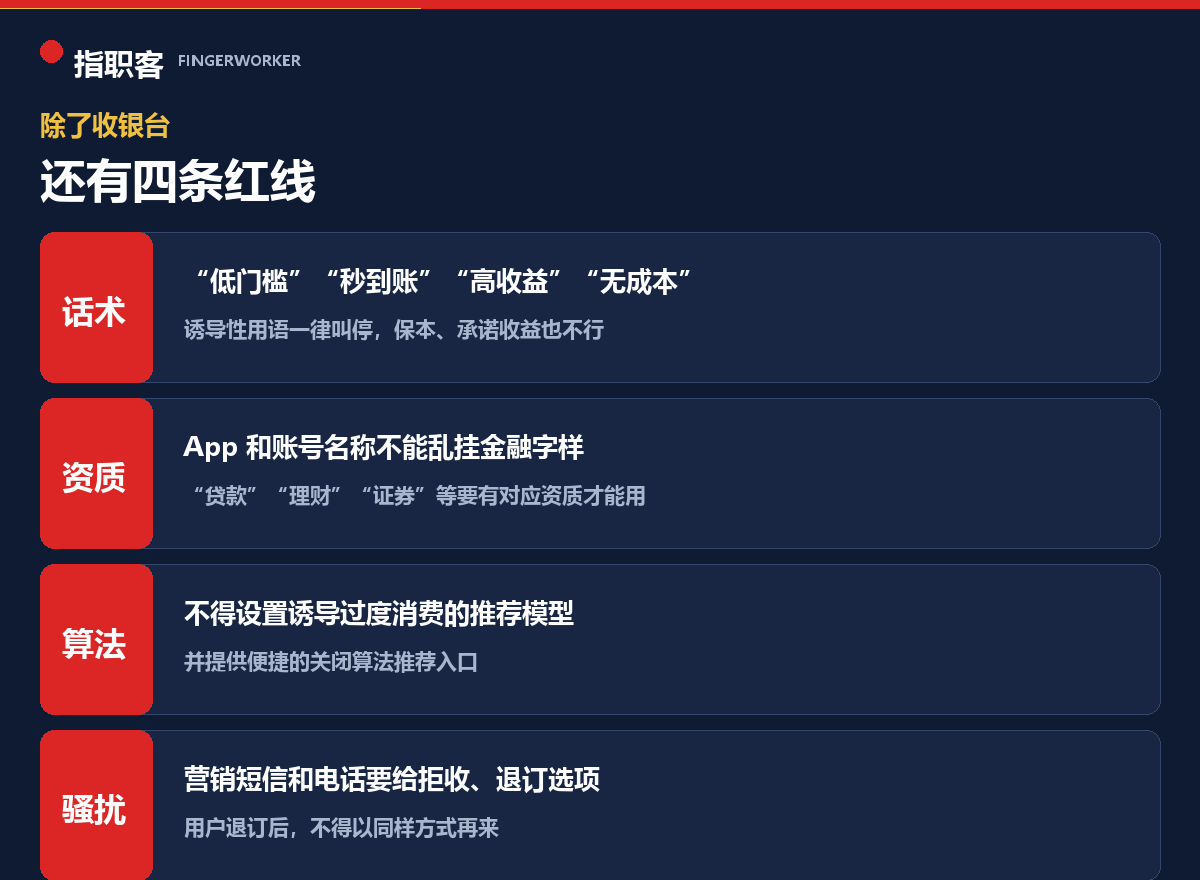
Task: Click the headline 还有四条红线
Action: coord(178,183)
